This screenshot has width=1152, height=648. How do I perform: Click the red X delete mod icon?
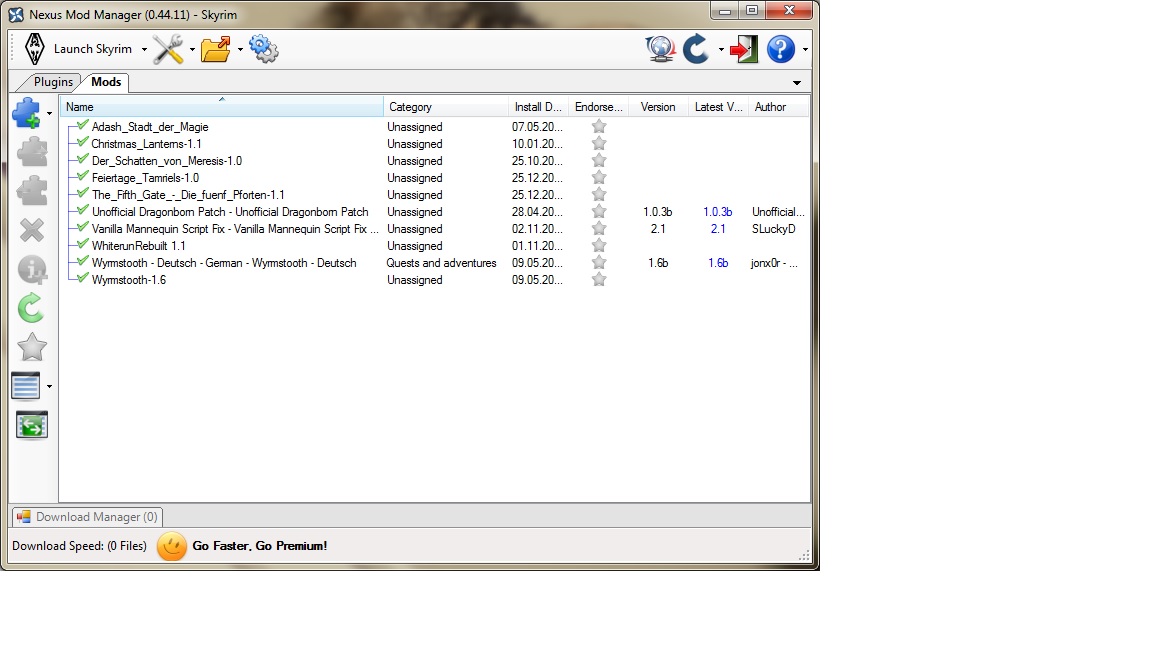(31, 230)
